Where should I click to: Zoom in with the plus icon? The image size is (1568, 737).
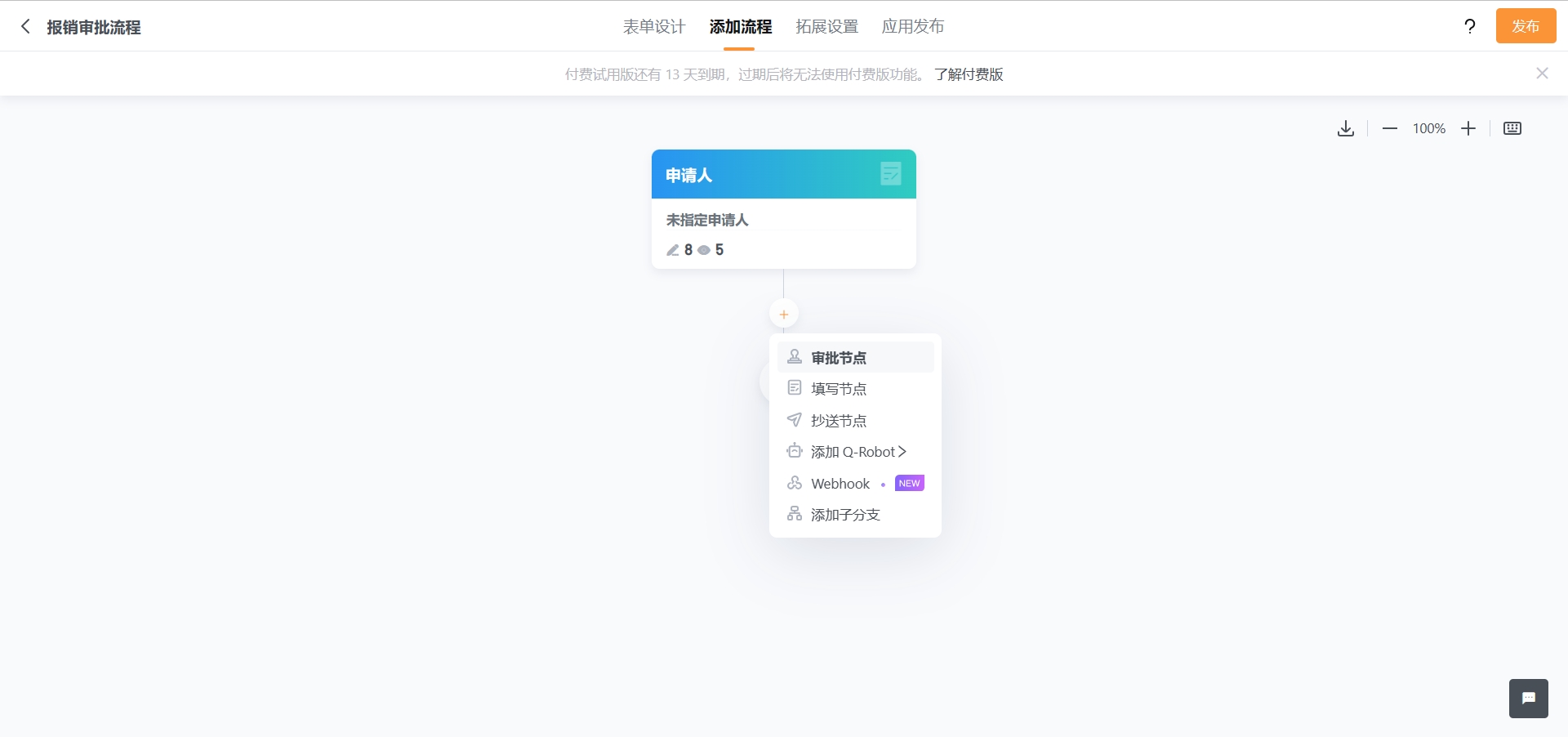click(1468, 128)
